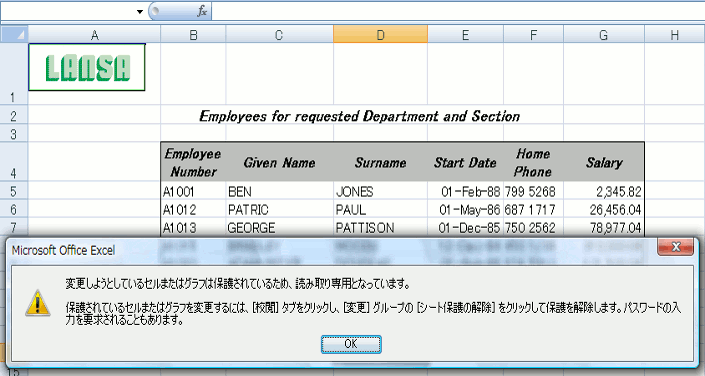Select column A header
Image resolution: width=705 pixels, height=376 pixels.
94,35
